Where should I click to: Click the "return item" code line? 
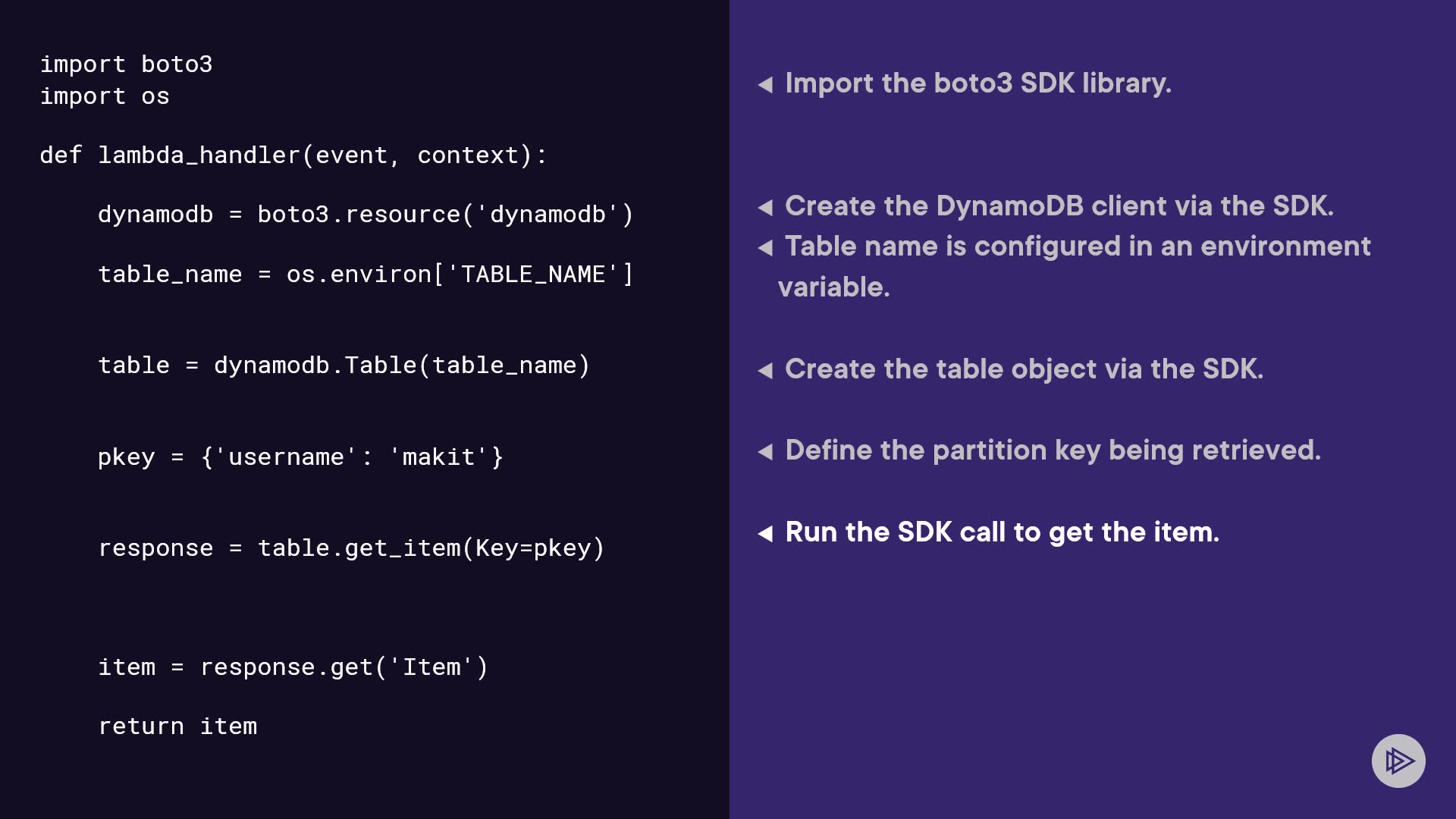[x=177, y=726]
